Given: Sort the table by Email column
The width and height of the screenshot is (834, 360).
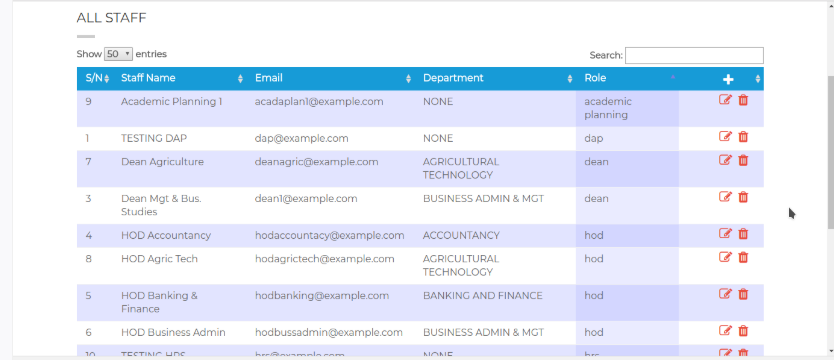Looking at the screenshot, I should click(331, 78).
